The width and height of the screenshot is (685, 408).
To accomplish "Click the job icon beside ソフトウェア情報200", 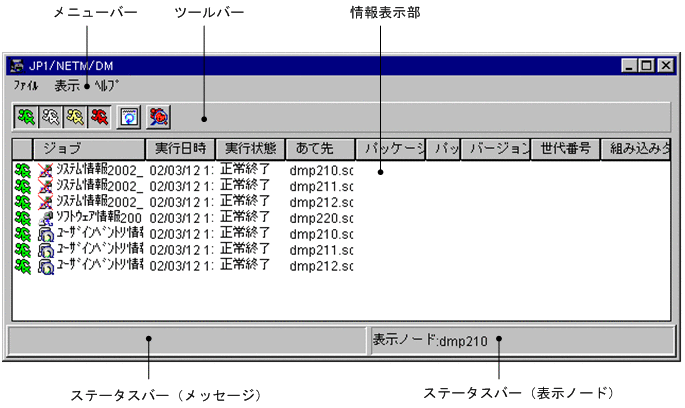I will click(x=45, y=218).
